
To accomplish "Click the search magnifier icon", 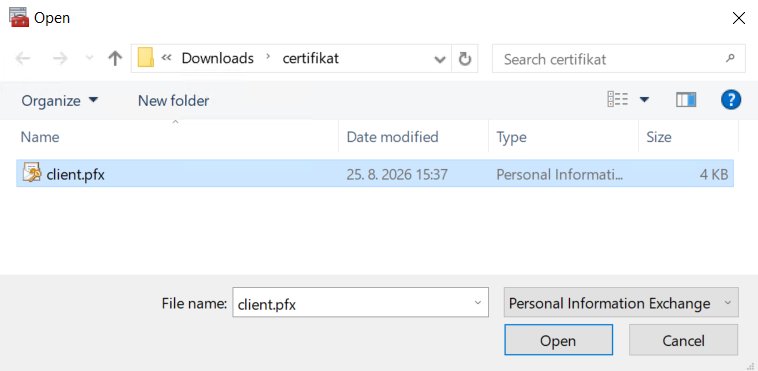I will [x=730, y=59].
